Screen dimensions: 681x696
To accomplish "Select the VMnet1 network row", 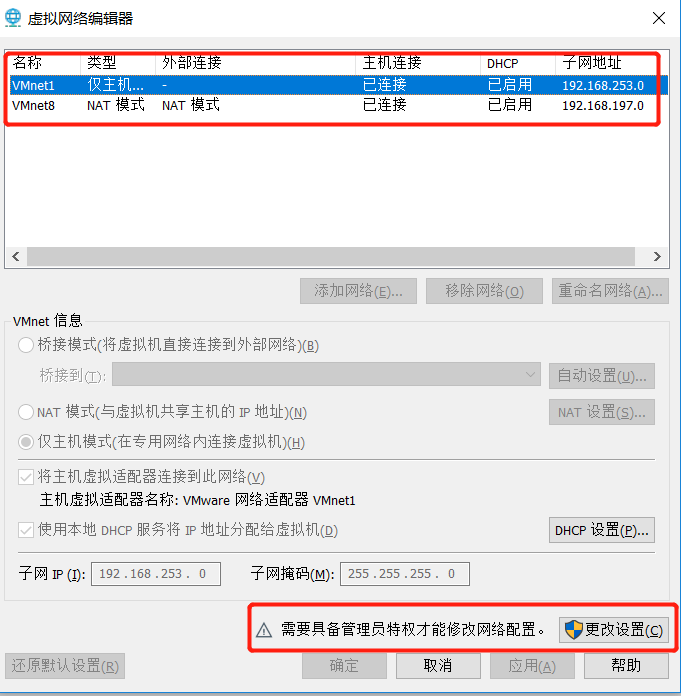I will (x=339, y=85).
